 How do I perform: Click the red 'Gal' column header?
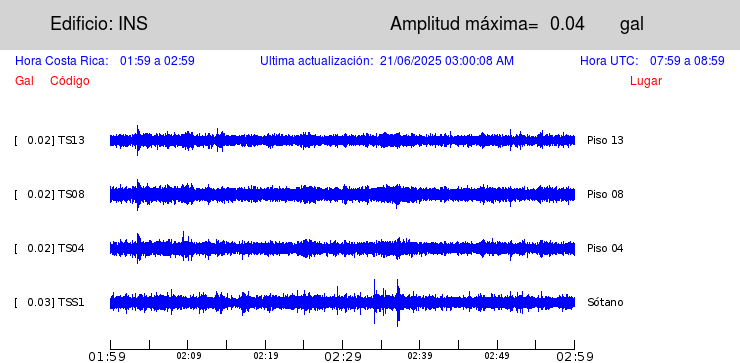click(24, 81)
